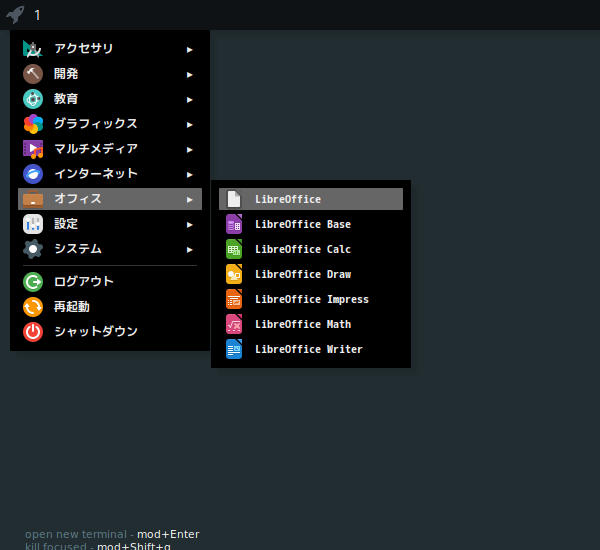Click the orange 再起動 arrows icon
The height and width of the screenshot is (550, 600).
[x=33, y=307]
